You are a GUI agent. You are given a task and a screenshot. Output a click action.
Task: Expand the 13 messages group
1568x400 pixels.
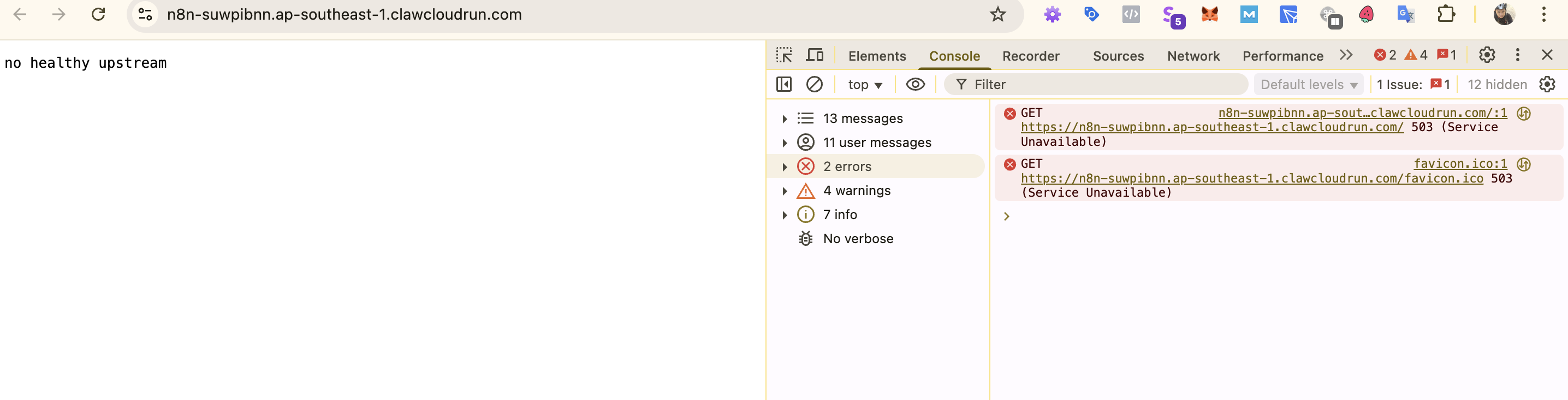[x=785, y=119]
